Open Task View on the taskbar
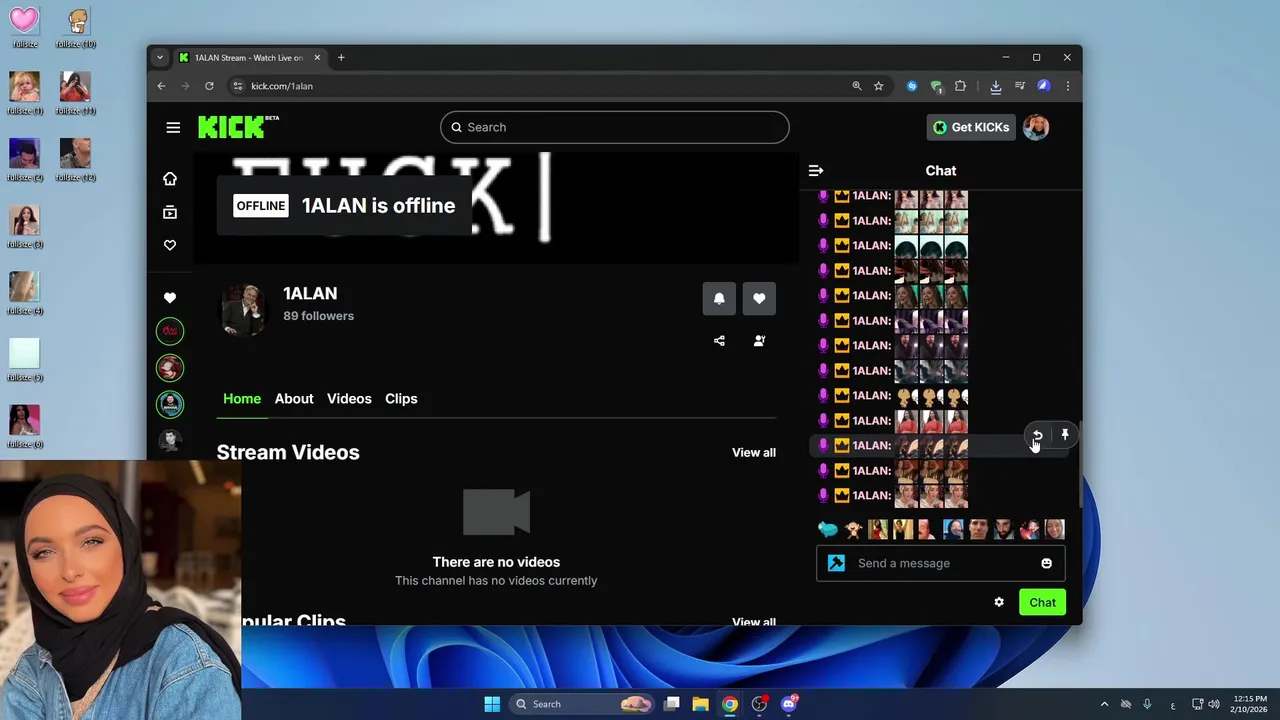 [x=672, y=704]
